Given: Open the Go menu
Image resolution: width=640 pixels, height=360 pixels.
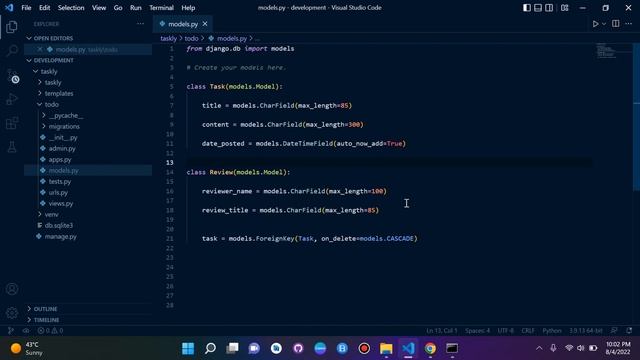Looking at the screenshot, I should [x=118, y=8].
